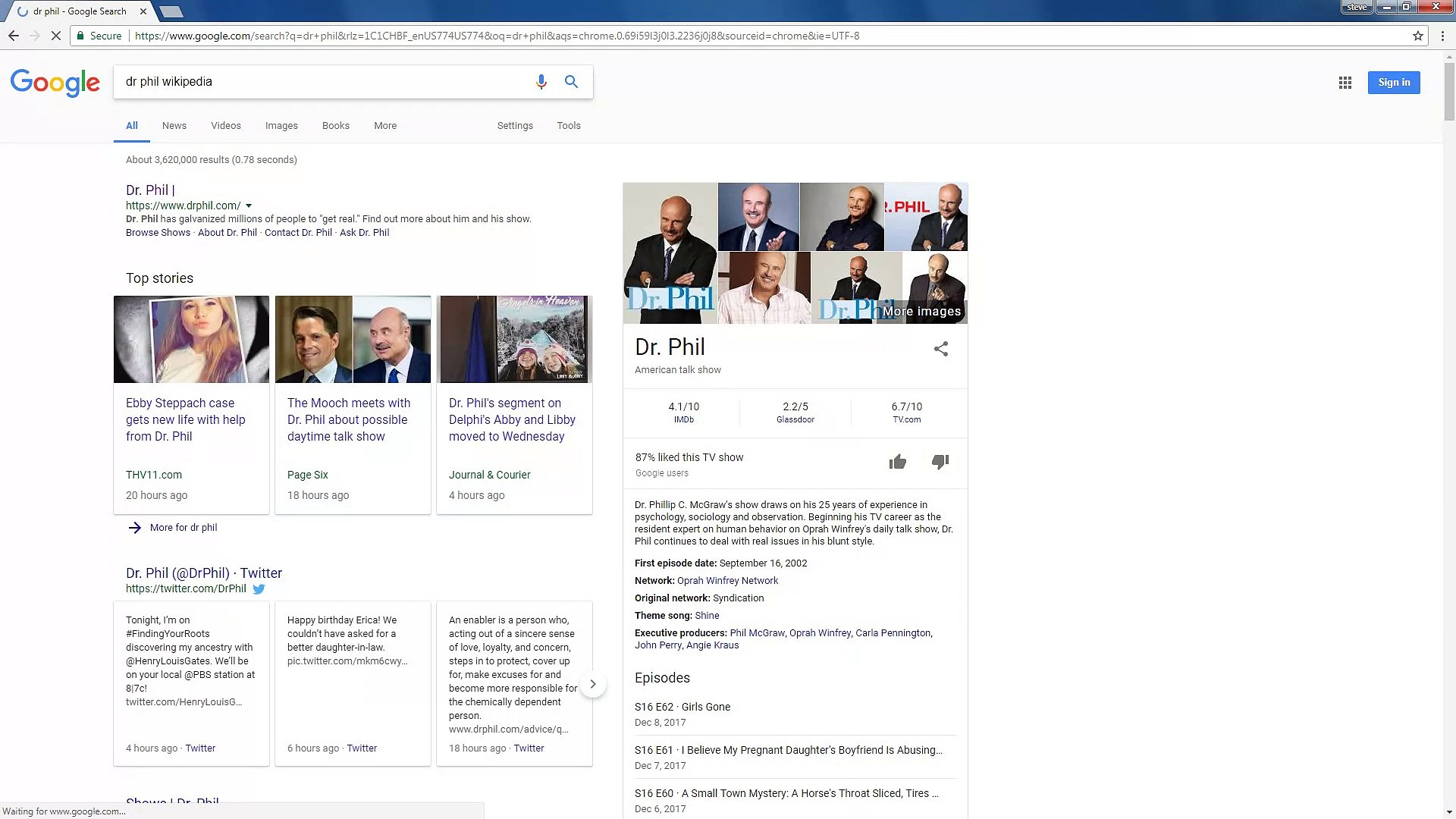1456x819 pixels.
Task: Open the Dr. Phil | result title
Action: point(150,190)
